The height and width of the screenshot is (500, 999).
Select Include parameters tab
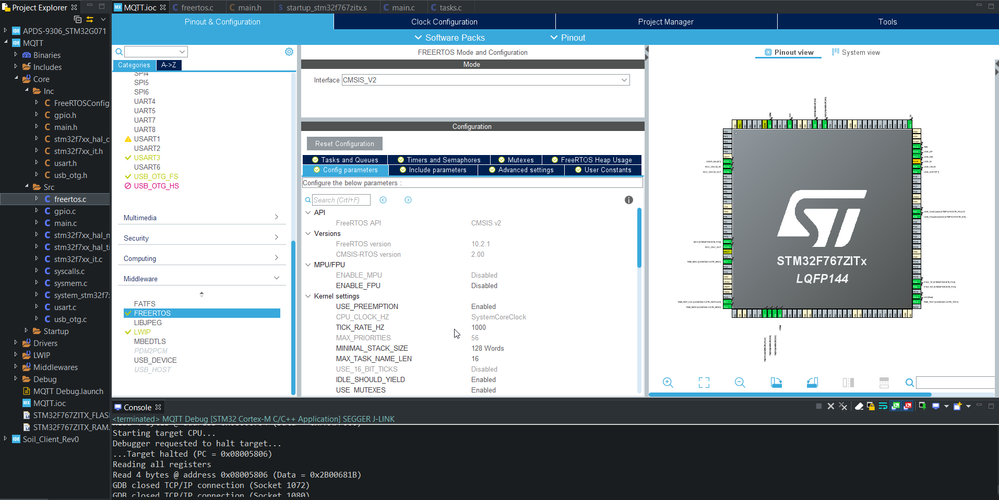433,170
